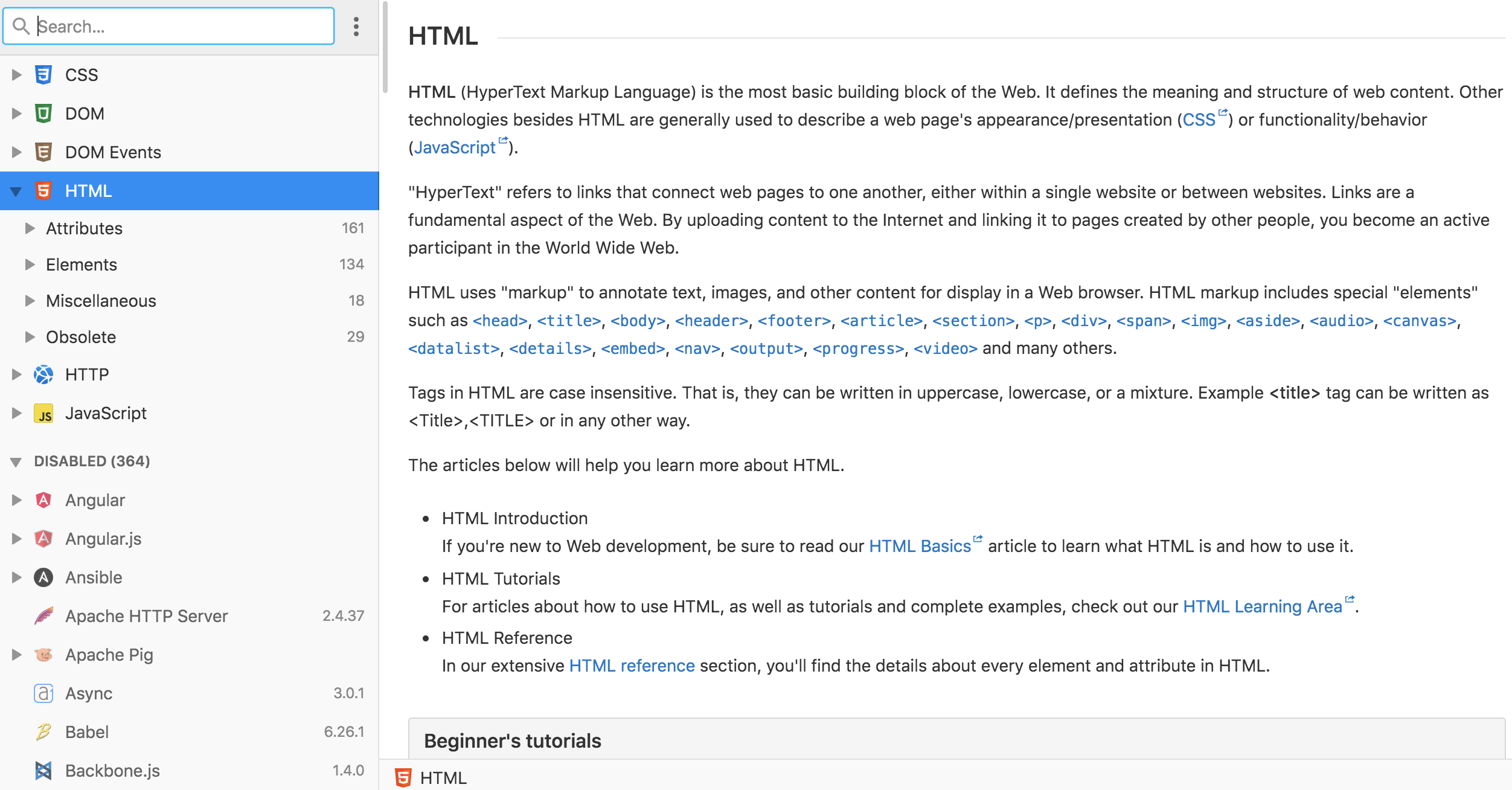Click the brown DOM Events icon
Screen dimensions: 1512x790
point(43,152)
